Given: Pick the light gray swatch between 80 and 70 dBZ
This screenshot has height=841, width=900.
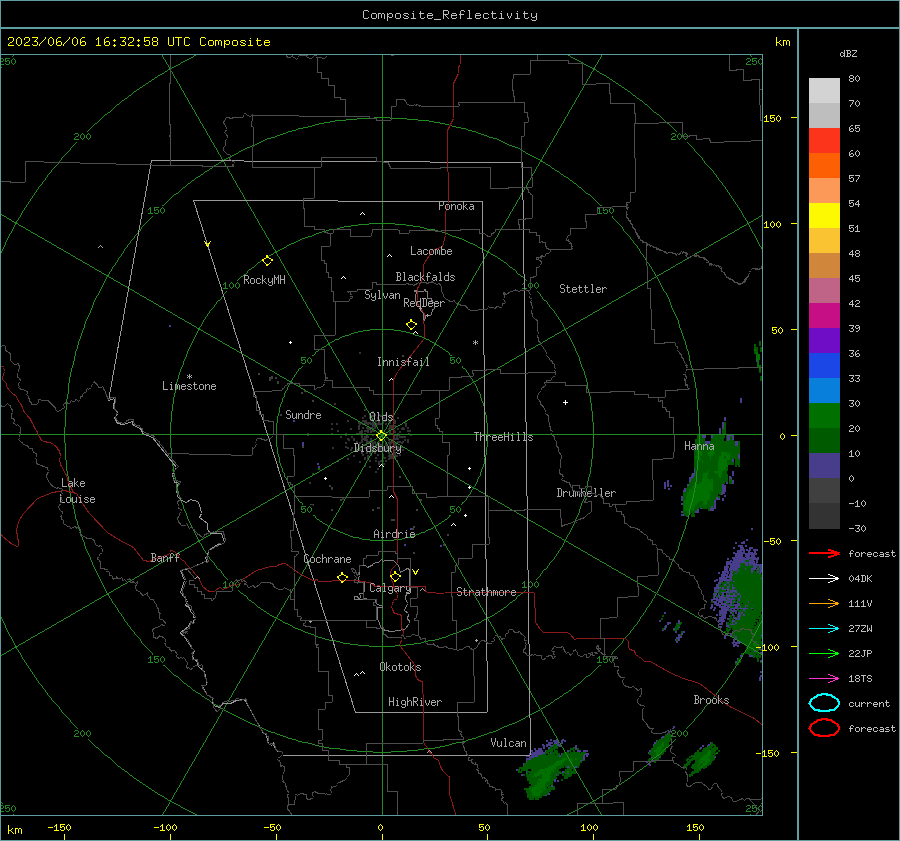Looking at the screenshot, I should coord(824,91).
